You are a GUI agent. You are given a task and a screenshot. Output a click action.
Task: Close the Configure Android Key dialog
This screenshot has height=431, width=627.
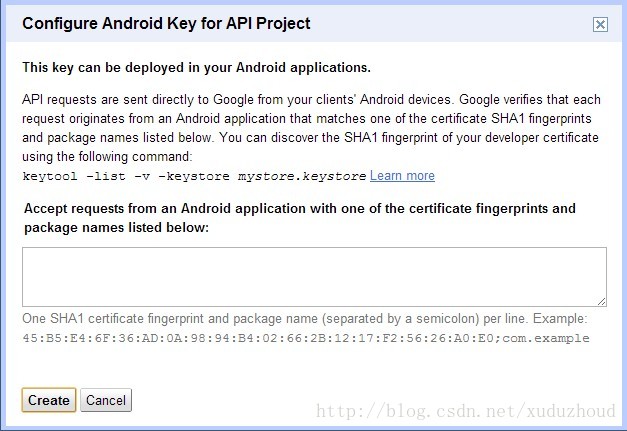pyautogui.click(x=600, y=24)
